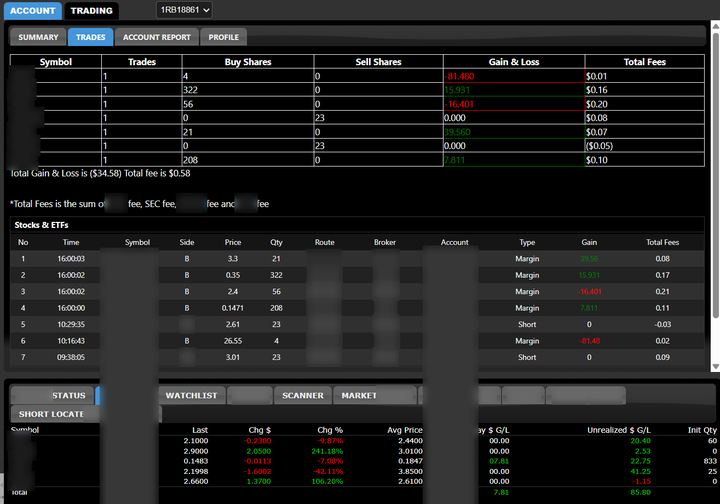The height and width of the screenshot is (504, 720).
Task: Select the 15.931 gain cell in summary table
Action: click(514, 90)
